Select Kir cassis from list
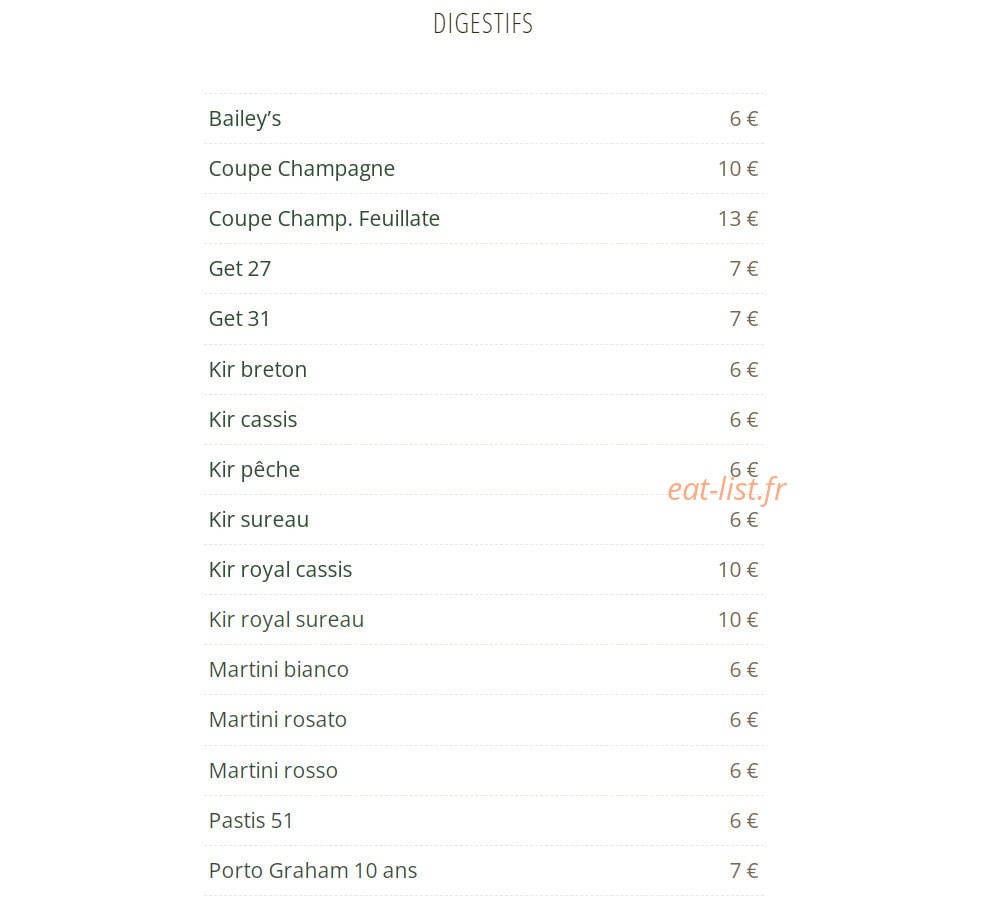 pyautogui.click(x=484, y=420)
